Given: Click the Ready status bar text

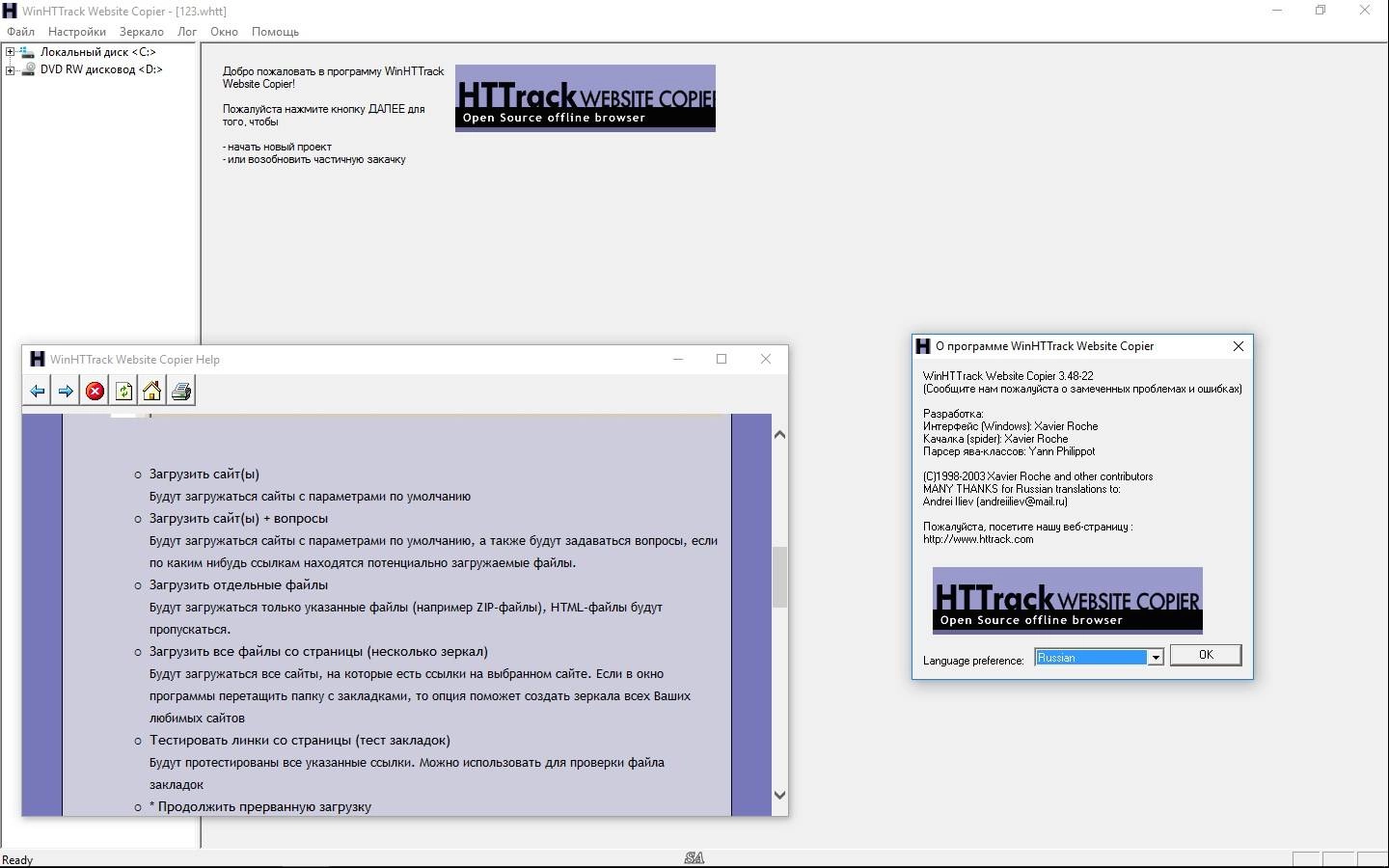Looking at the screenshot, I should 17,860.
